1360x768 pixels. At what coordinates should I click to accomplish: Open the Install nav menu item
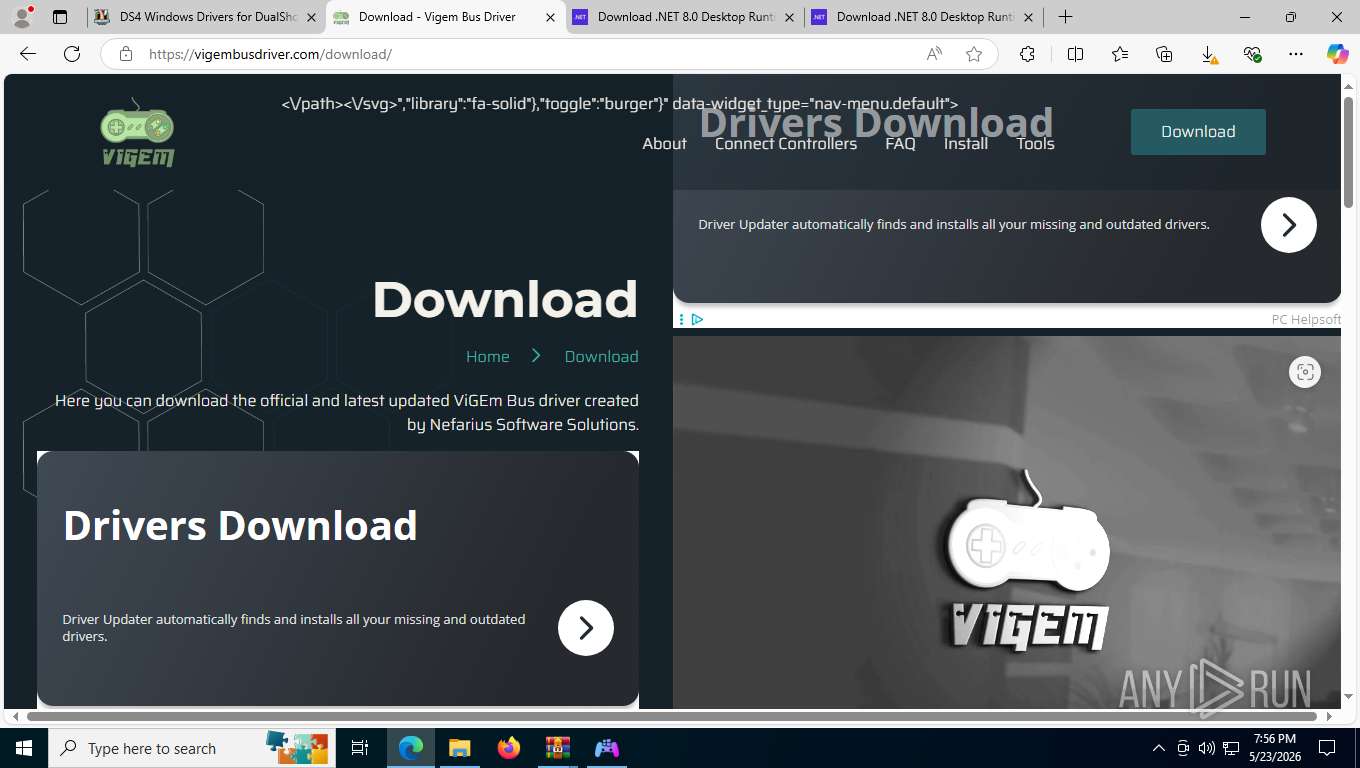coord(966,144)
